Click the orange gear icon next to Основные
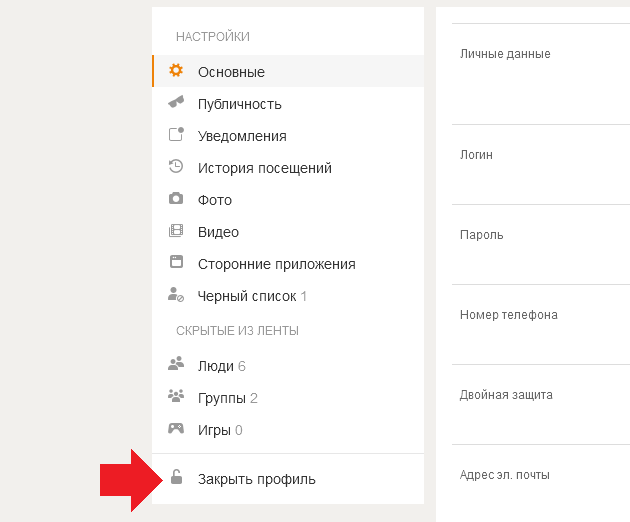This screenshot has width=630, height=522. click(x=176, y=70)
